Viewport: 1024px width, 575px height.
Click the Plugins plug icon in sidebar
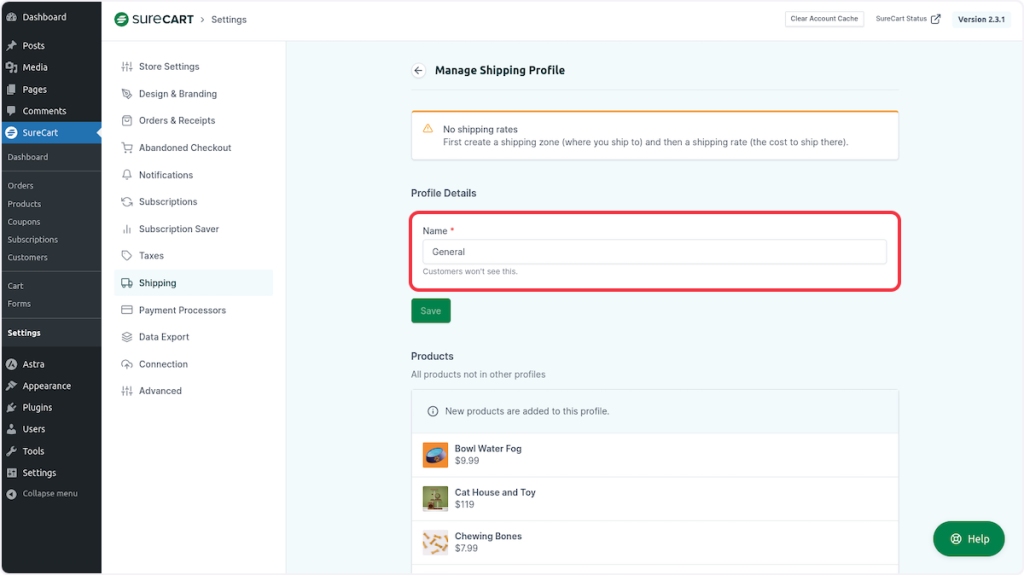point(12,408)
